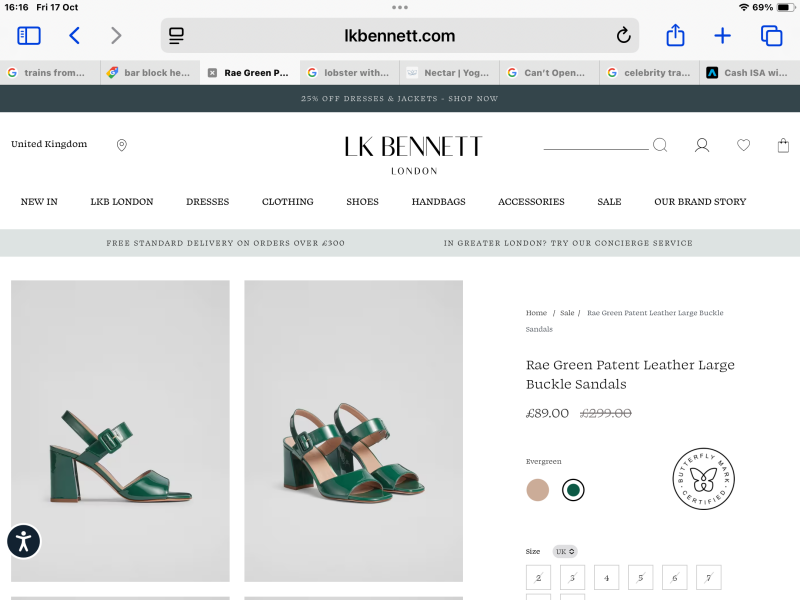Tap the address bar showing lkbennett.com

(399, 36)
